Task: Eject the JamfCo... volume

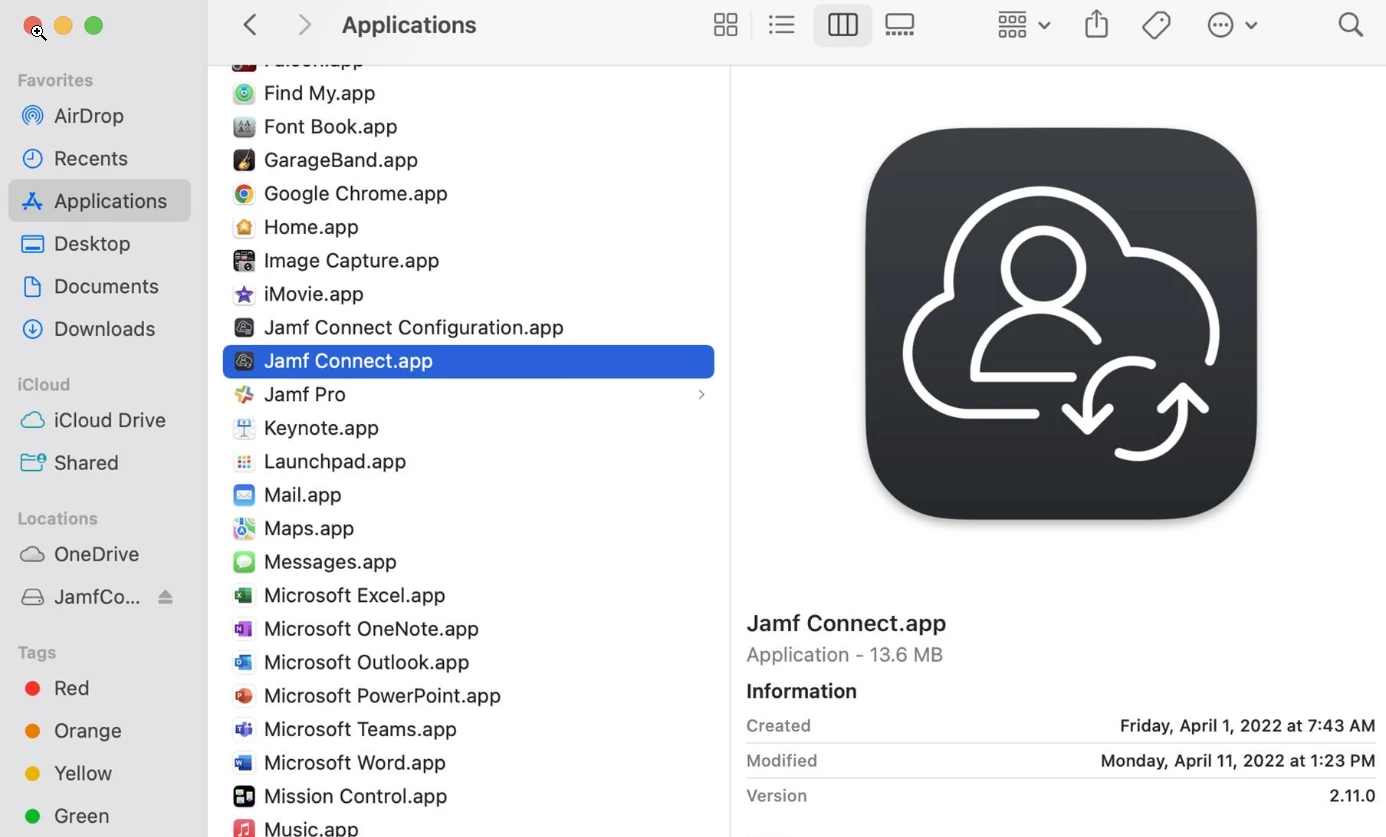Action: (x=166, y=597)
